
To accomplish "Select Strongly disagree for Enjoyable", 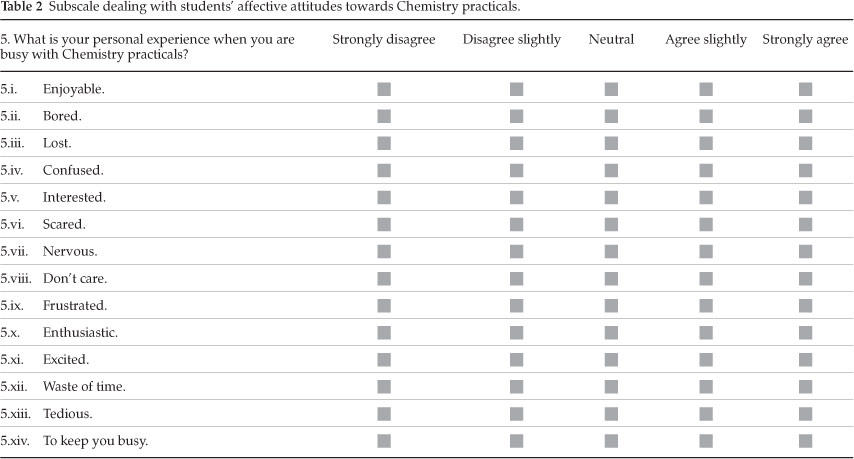I will click(x=384, y=89).
